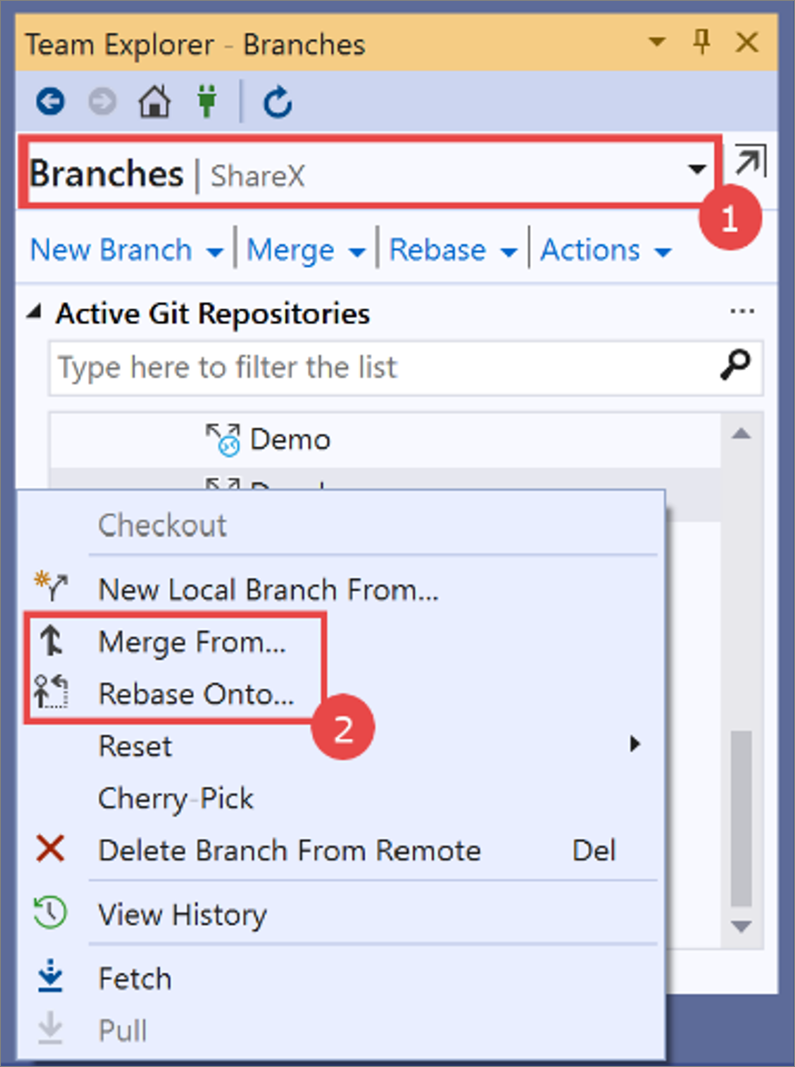Open the Branches page title dropdown
The width and height of the screenshot is (795, 1067).
click(x=697, y=171)
